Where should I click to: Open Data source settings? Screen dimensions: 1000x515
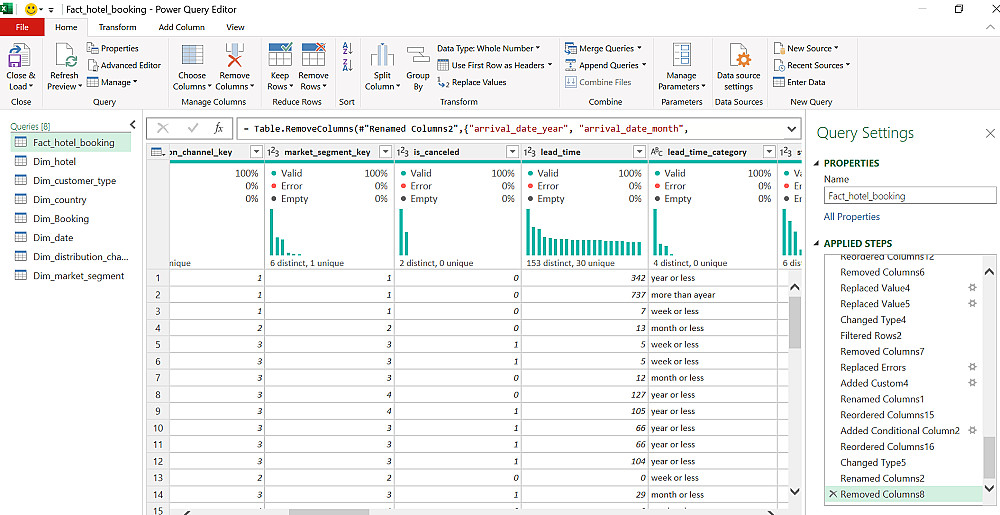point(738,57)
